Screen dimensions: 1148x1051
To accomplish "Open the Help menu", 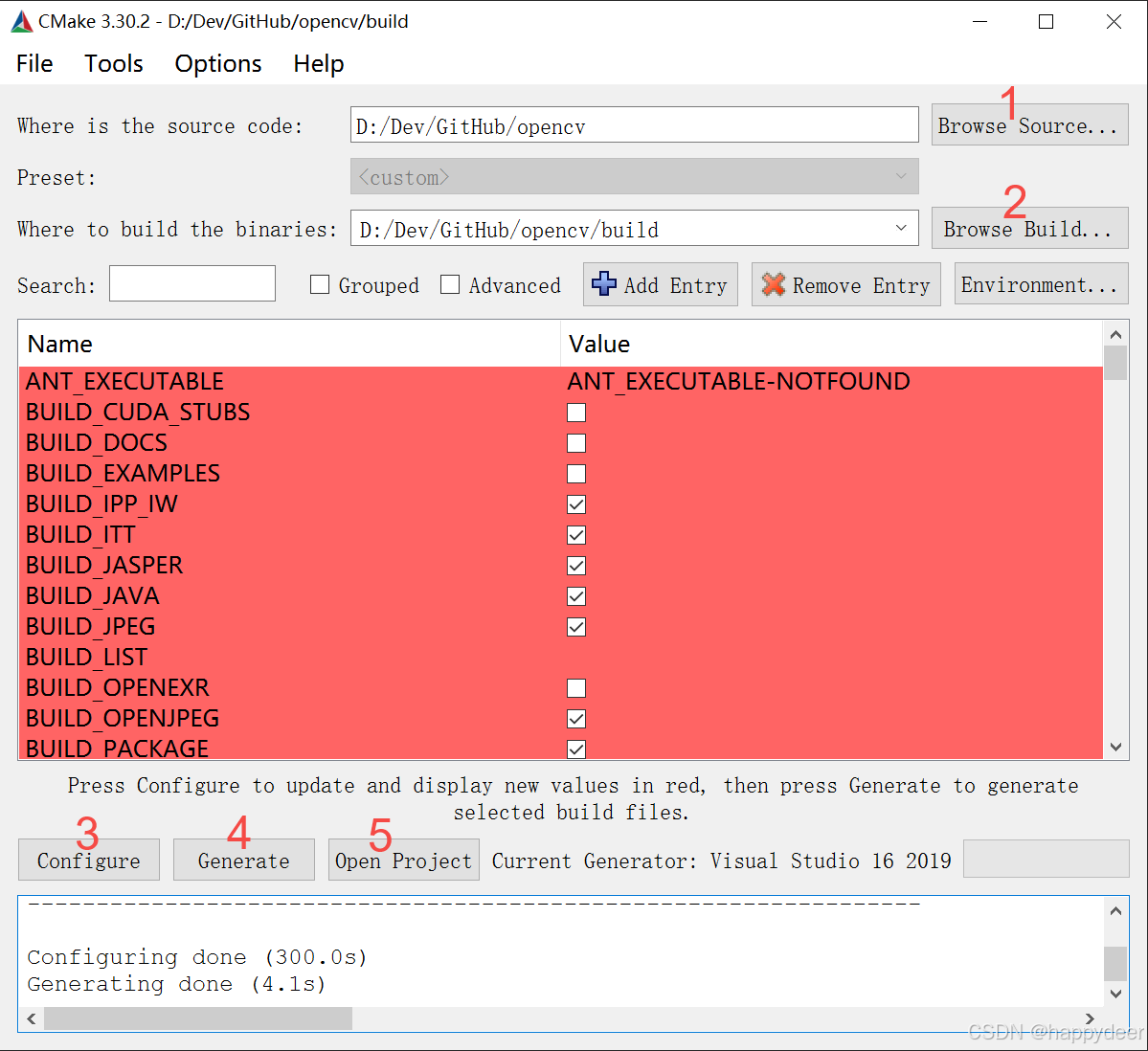I will (319, 64).
